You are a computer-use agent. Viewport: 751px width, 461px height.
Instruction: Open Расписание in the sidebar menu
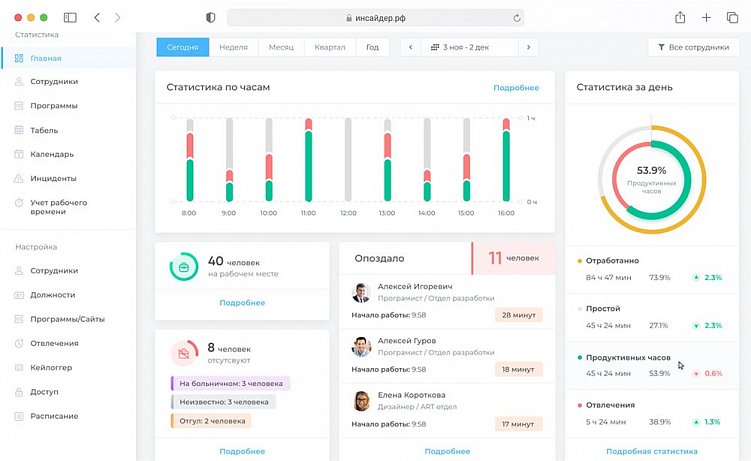click(x=68, y=416)
